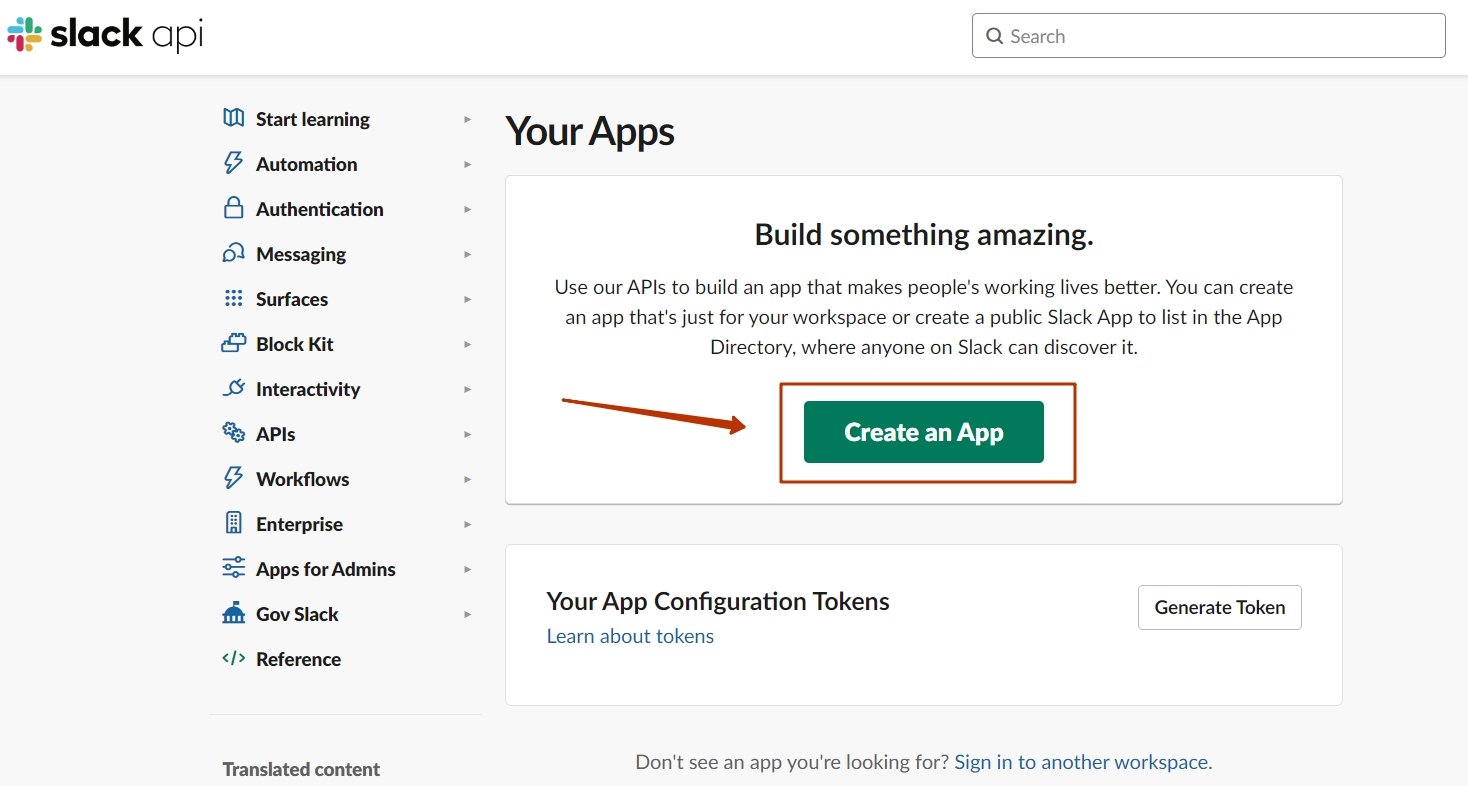This screenshot has height=786, width=1468.
Task: Click the building icon beside Enterprise
Action: (233, 524)
